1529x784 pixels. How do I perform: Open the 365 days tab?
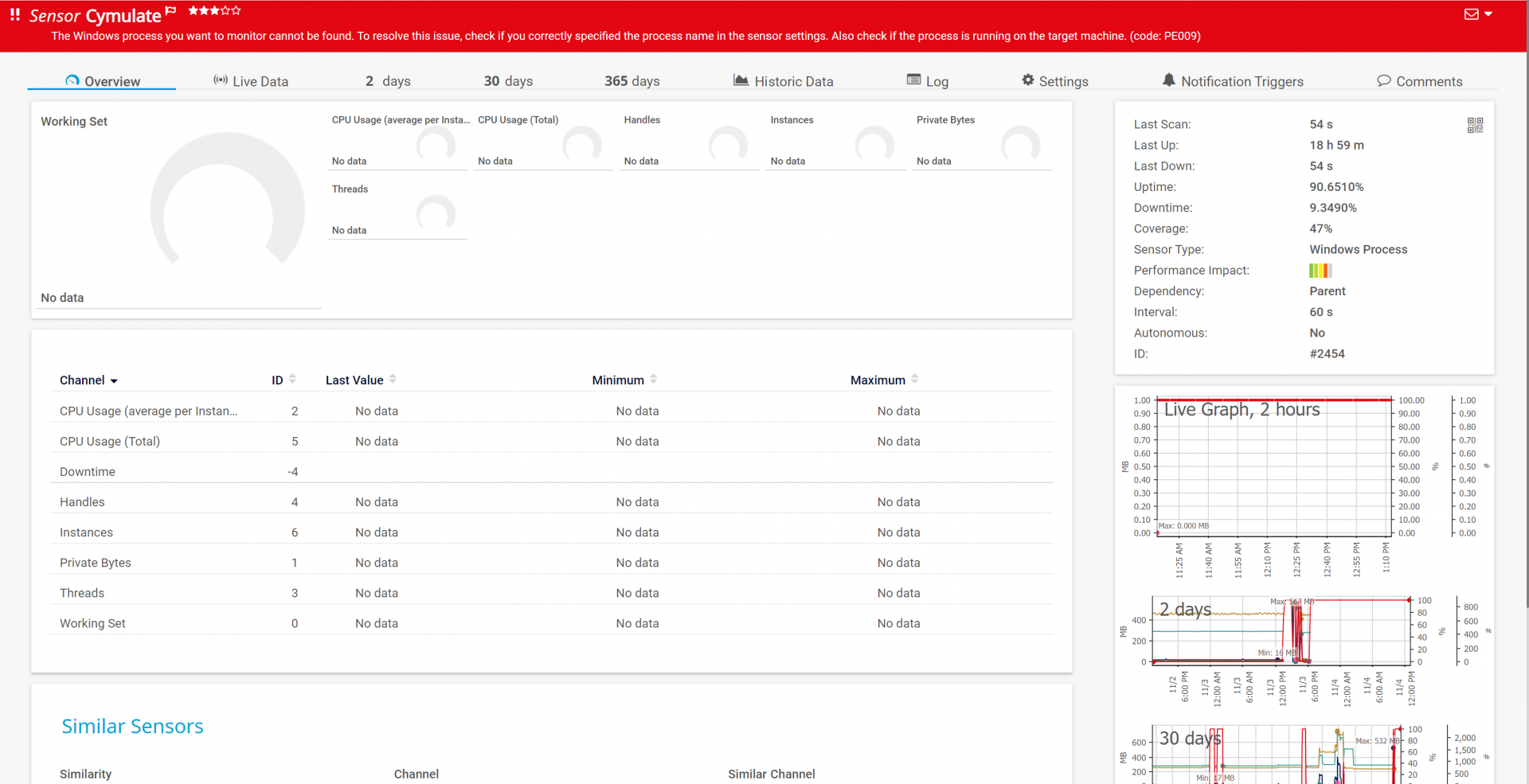[x=632, y=81]
